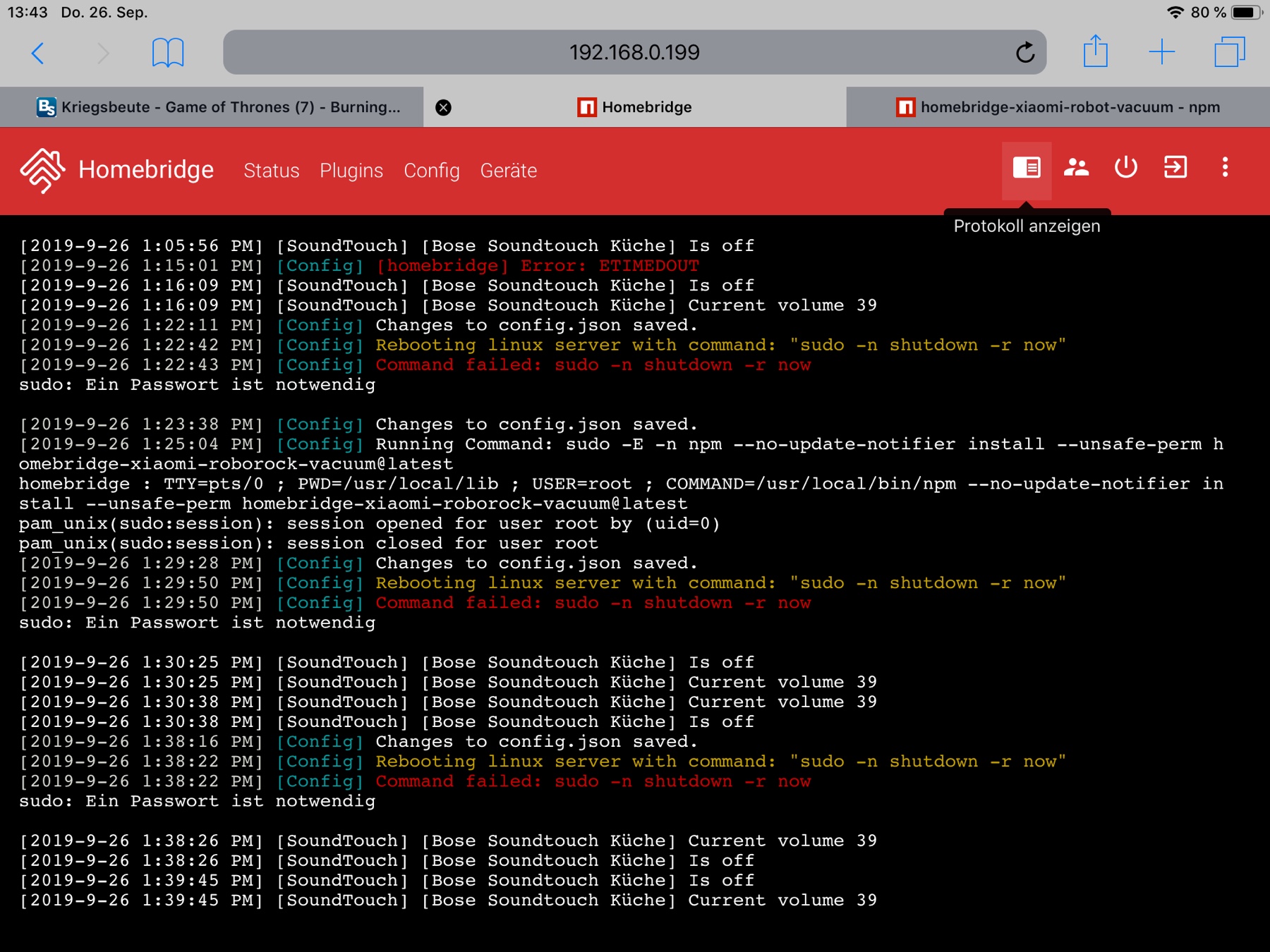Switch to homebridge-xiaomi-robot-vacuum npm tab
The height and width of the screenshot is (952, 1270).
(1058, 107)
